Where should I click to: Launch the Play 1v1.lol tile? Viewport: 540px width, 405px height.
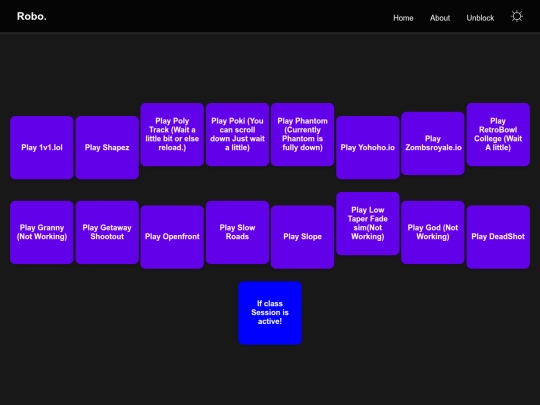pos(42,147)
